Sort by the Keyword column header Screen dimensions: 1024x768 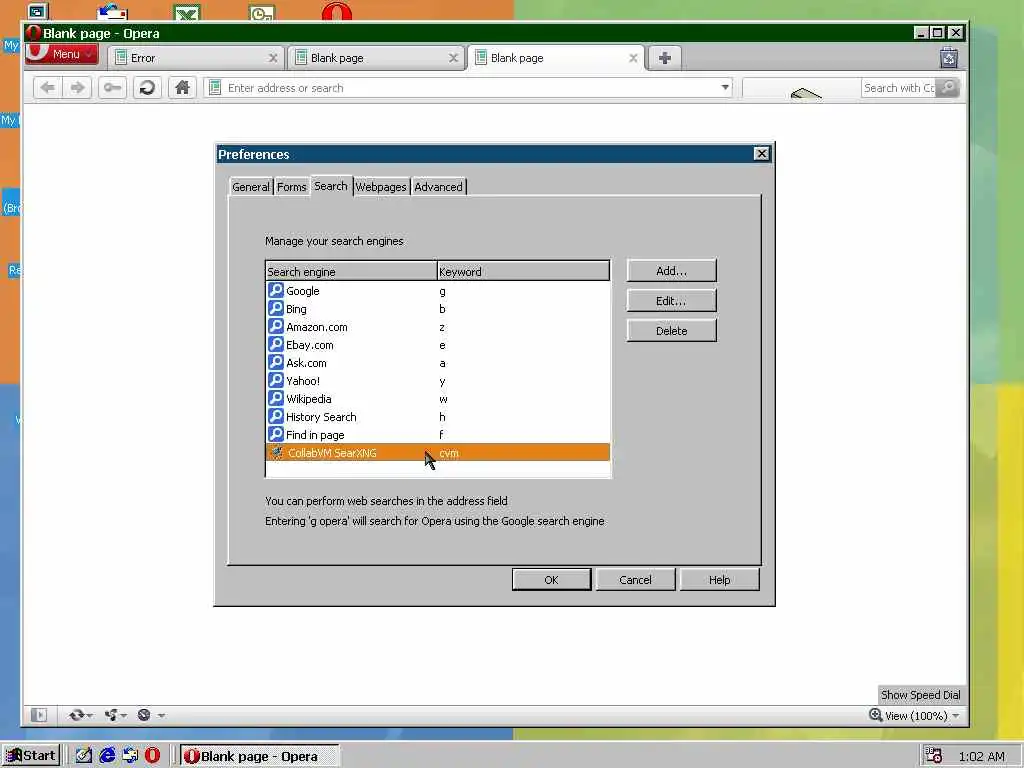tap(523, 271)
